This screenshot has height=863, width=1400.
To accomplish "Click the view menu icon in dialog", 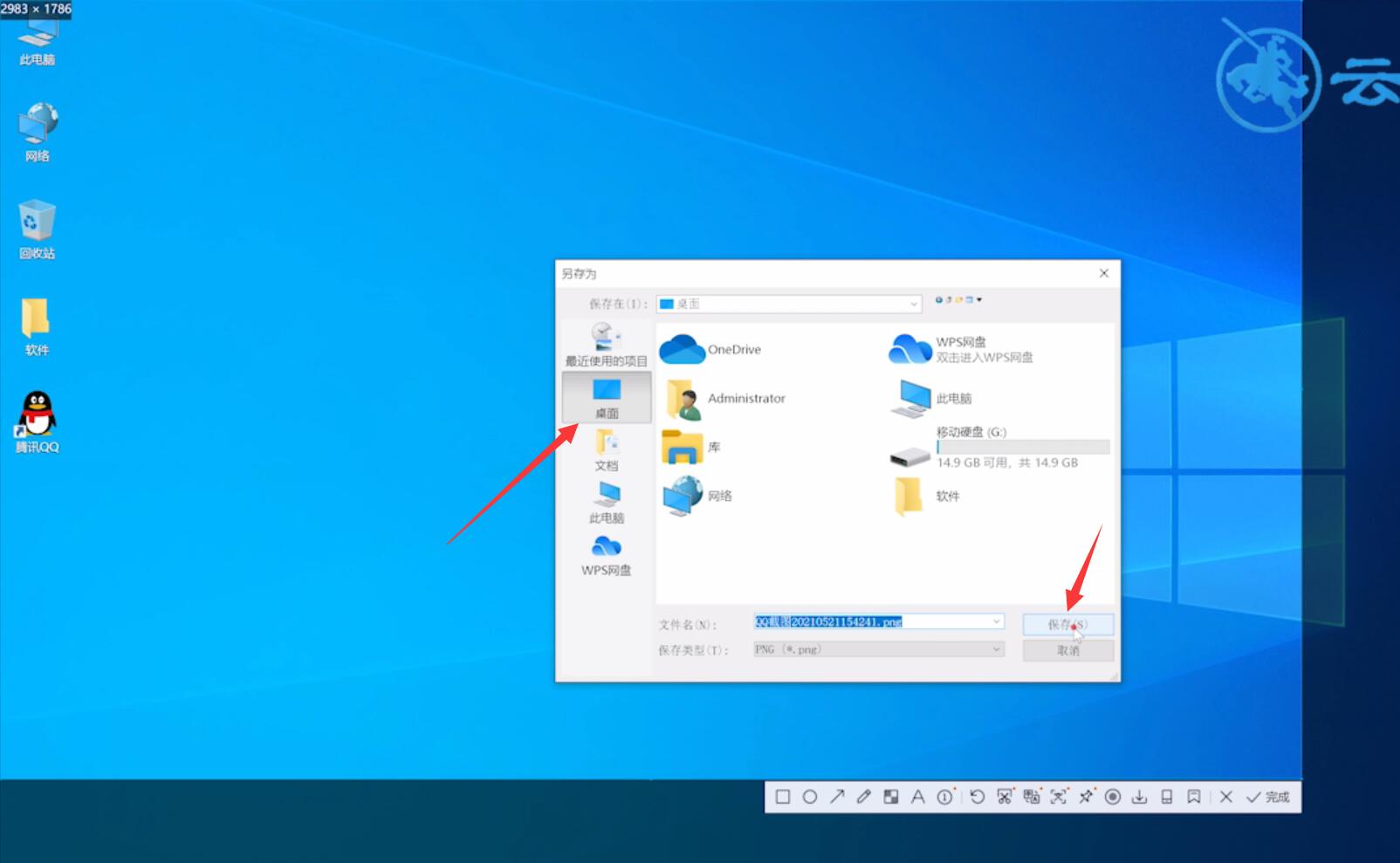I will pos(969,299).
